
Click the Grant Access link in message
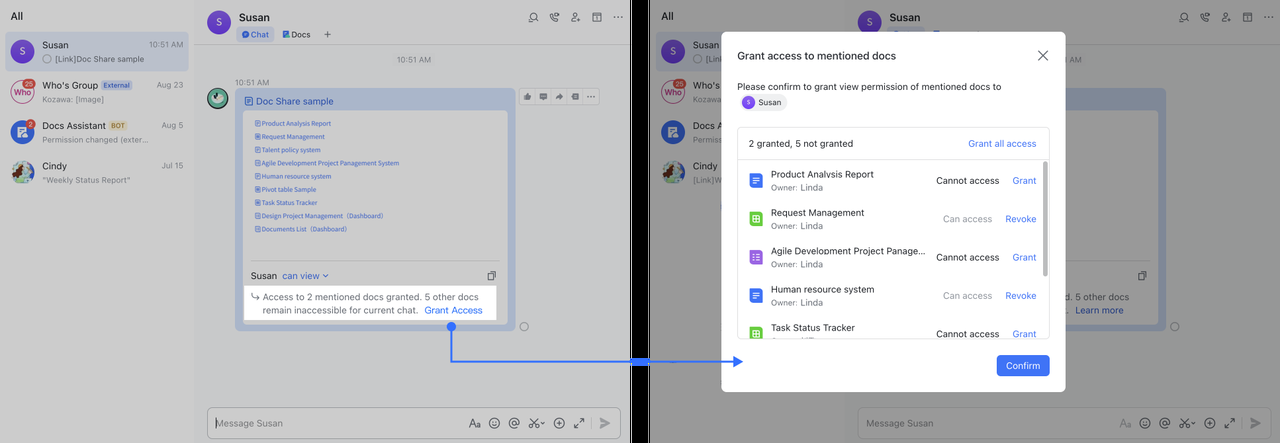(x=453, y=310)
